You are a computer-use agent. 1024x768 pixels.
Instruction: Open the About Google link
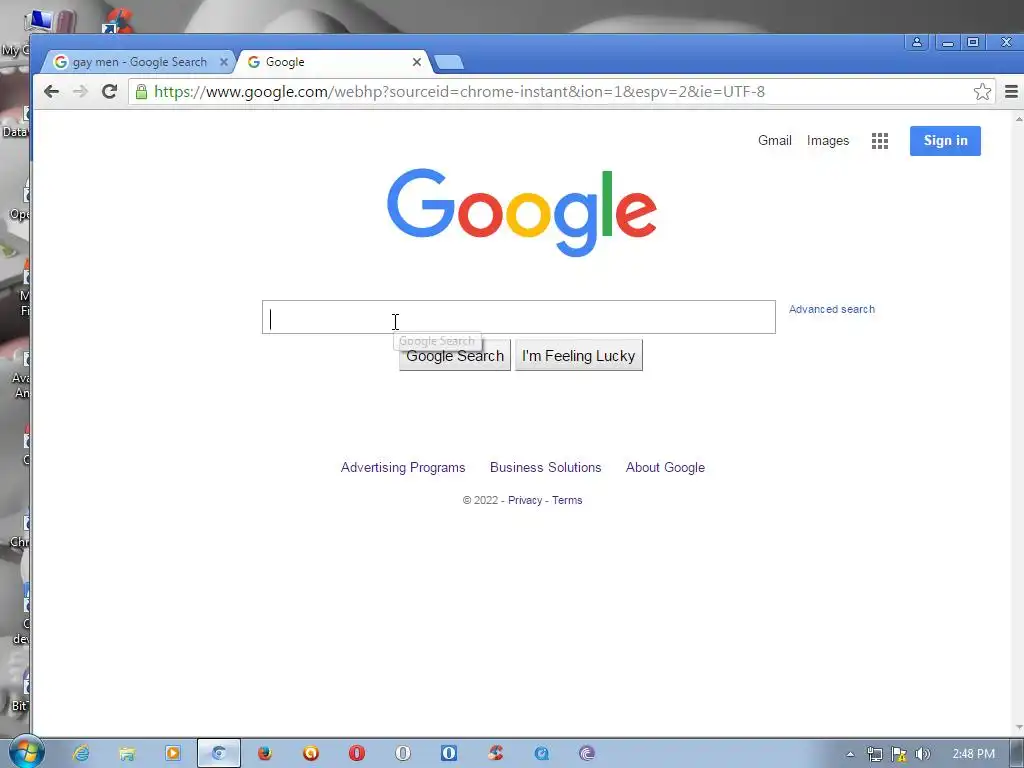click(665, 468)
